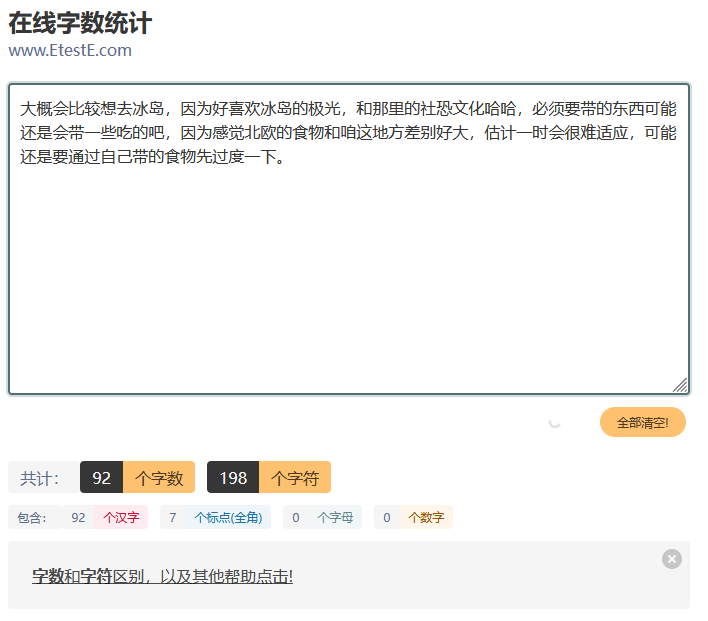Click the 全部清空! clear-all button

point(643,422)
